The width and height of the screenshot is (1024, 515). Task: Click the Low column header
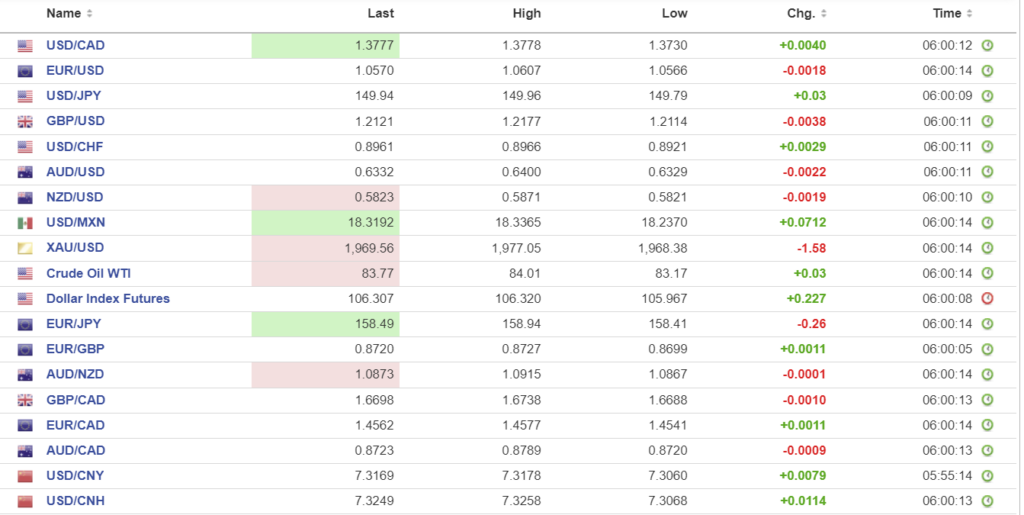674,14
